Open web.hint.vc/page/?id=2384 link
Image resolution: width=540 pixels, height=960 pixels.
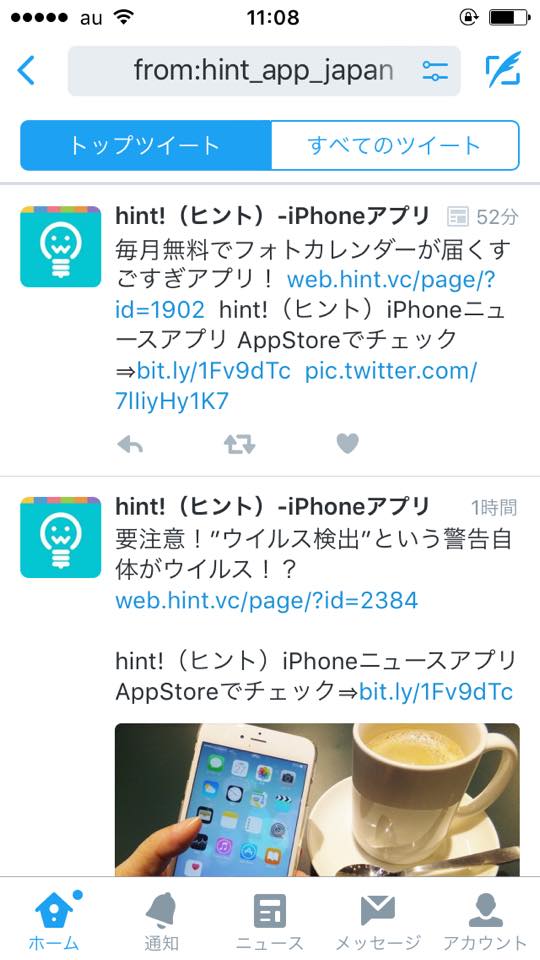click(266, 601)
